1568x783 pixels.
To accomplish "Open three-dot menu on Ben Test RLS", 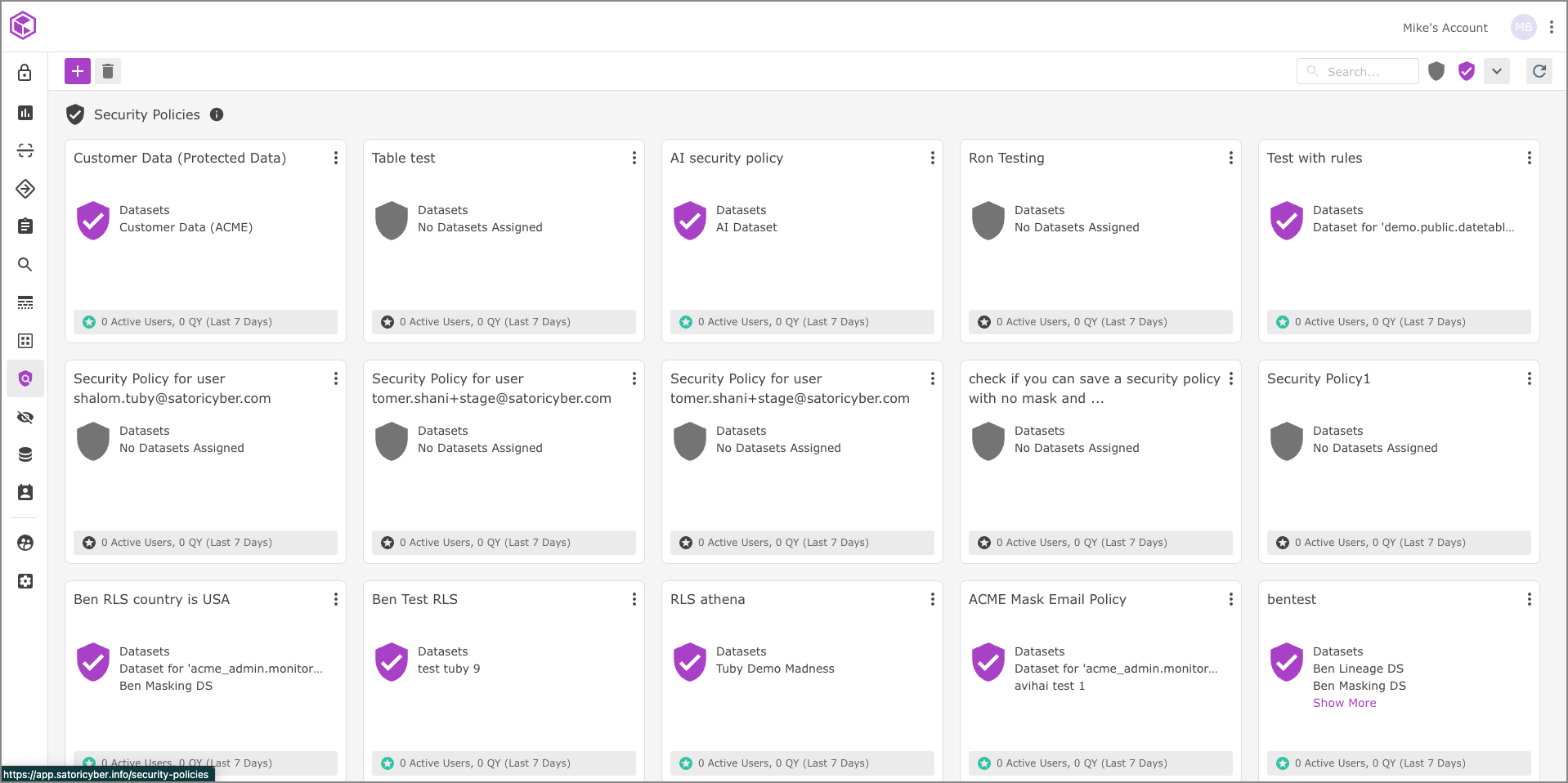I will point(634,599).
